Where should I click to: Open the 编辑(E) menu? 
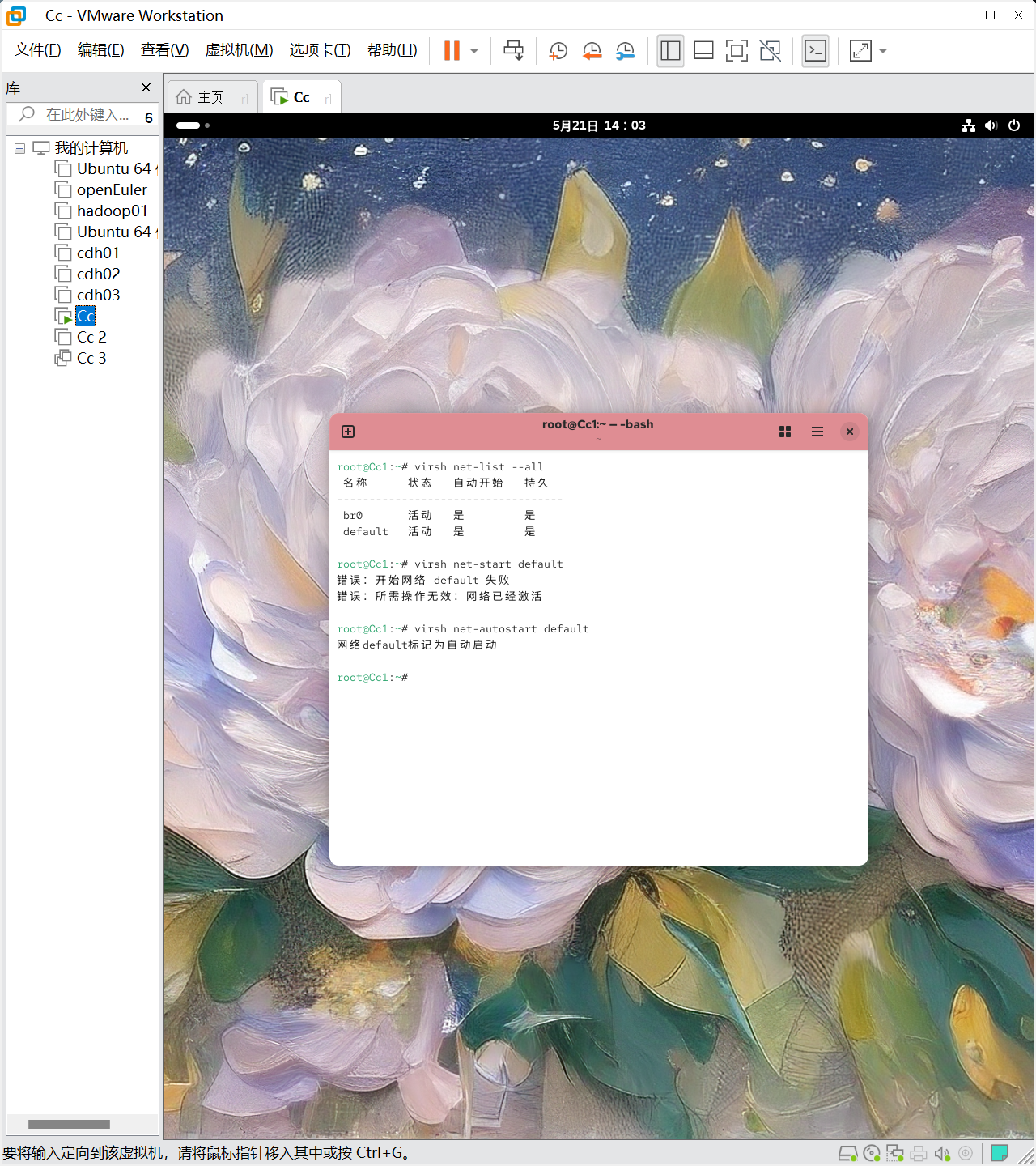coord(101,50)
